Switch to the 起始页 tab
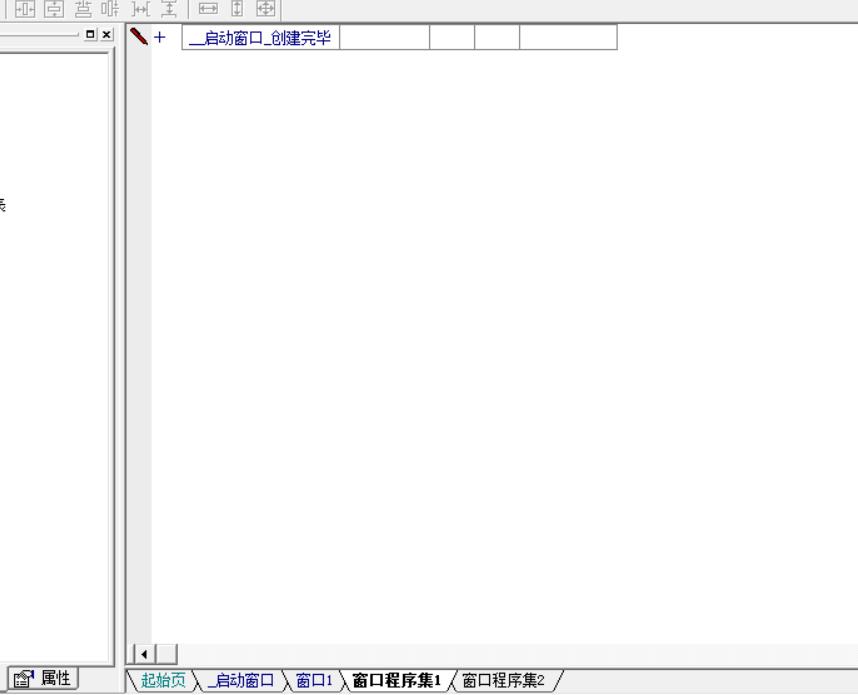 click(162, 681)
